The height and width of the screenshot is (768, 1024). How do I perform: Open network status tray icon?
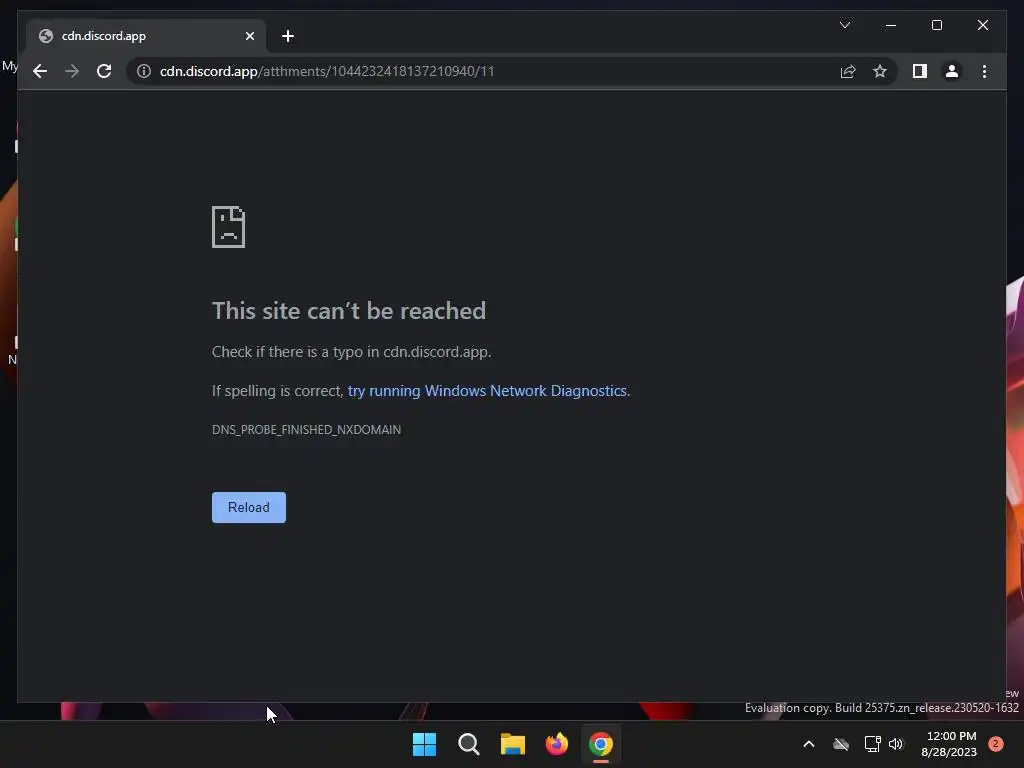tap(872, 744)
